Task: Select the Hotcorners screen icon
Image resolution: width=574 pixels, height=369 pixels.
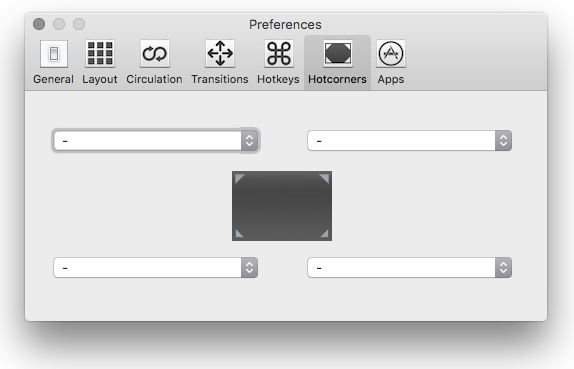Action: pos(338,54)
